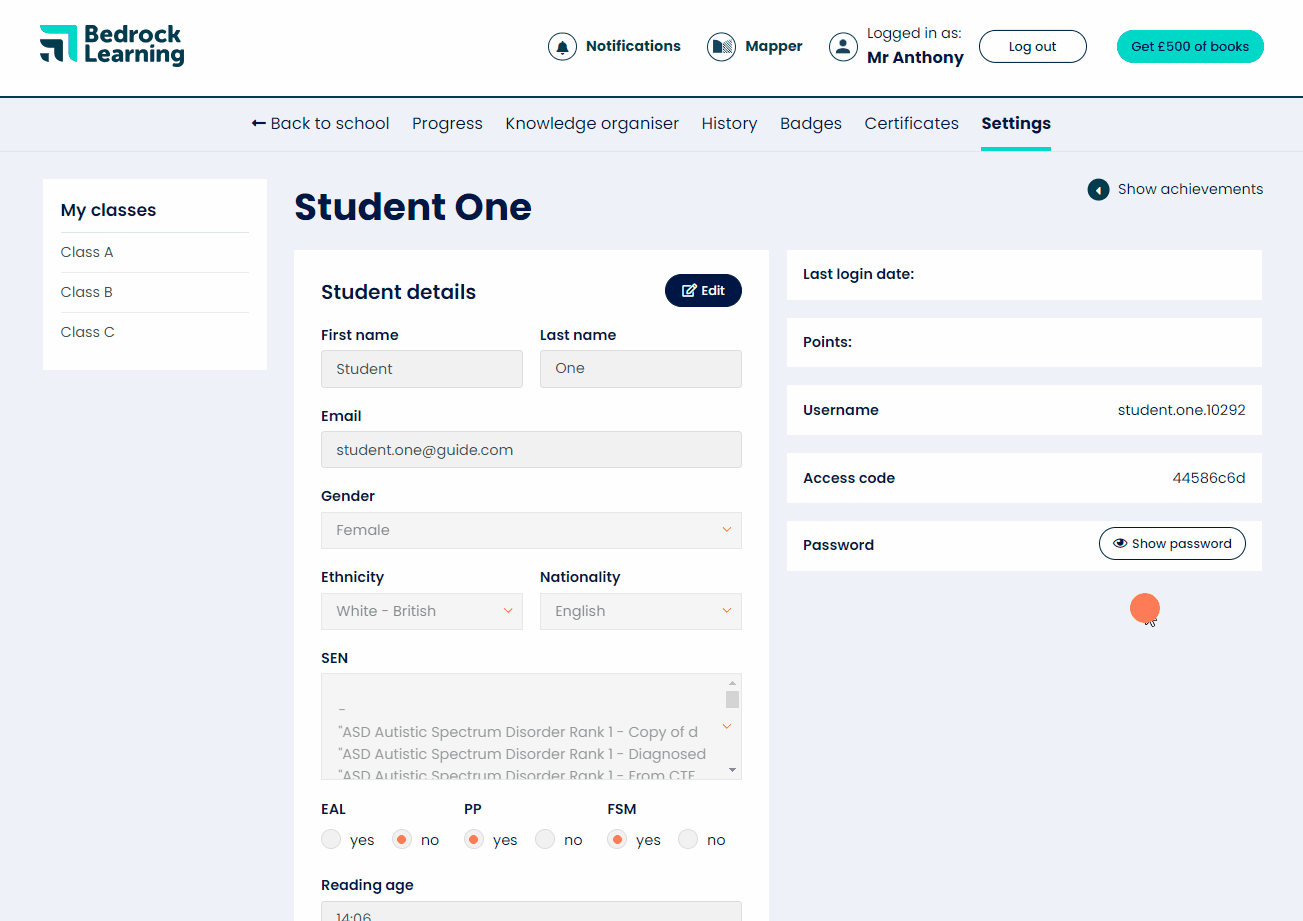This screenshot has width=1303, height=921.
Task: Show achievements using the arrow icon
Action: tap(1098, 189)
